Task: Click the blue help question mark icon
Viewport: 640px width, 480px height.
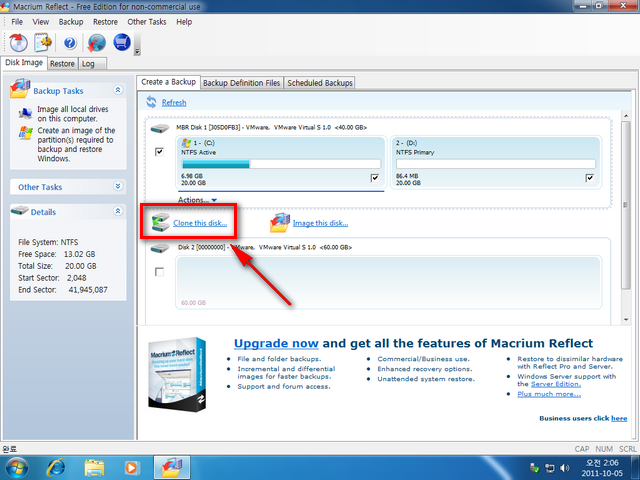Action: tap(70, 43)
